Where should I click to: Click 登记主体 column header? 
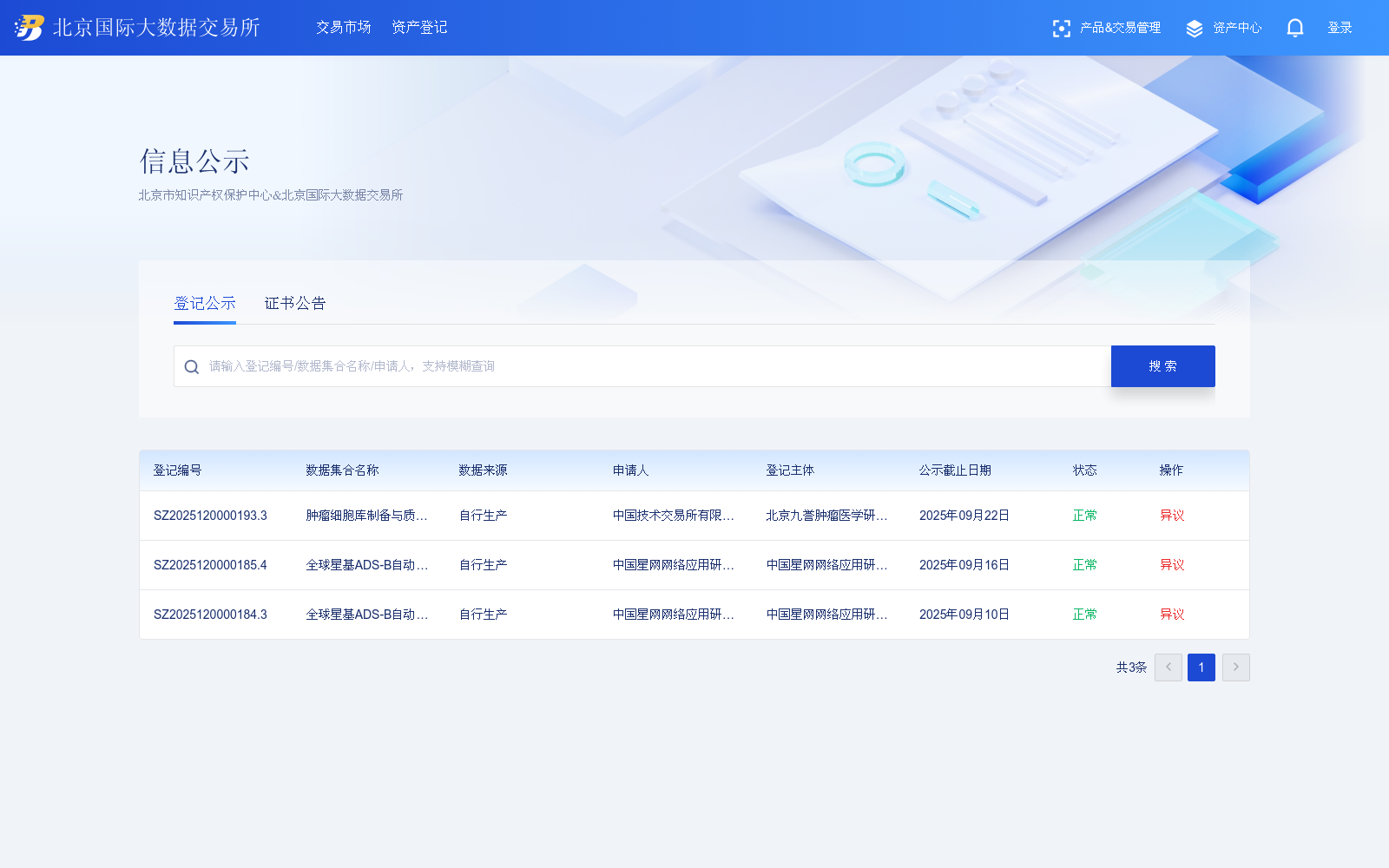click(x=790, y=470)
